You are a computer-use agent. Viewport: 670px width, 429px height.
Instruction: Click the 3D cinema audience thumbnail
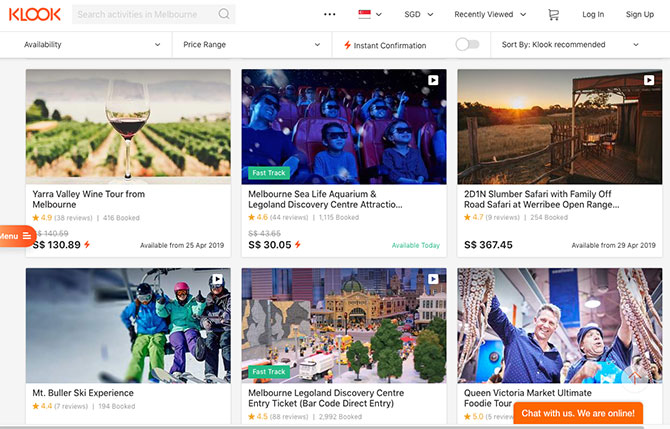(x=344, y=127)
